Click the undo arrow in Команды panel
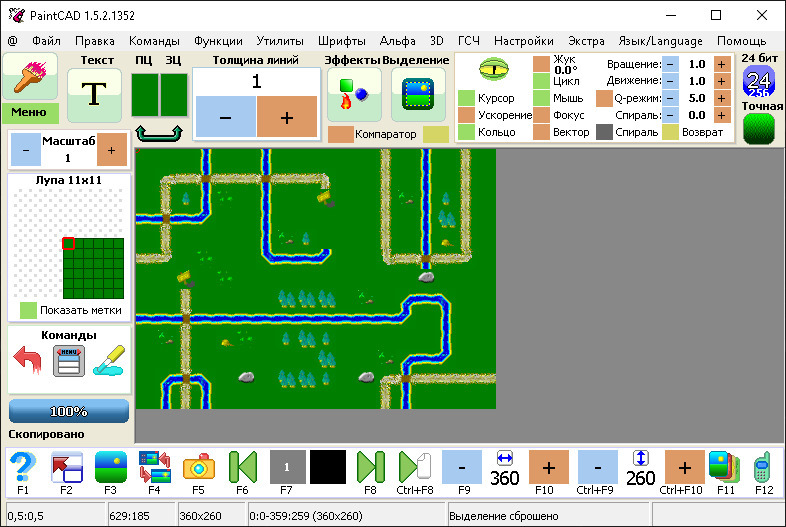Viewport: 786px width, 527px height. click(x=28, y=360)
